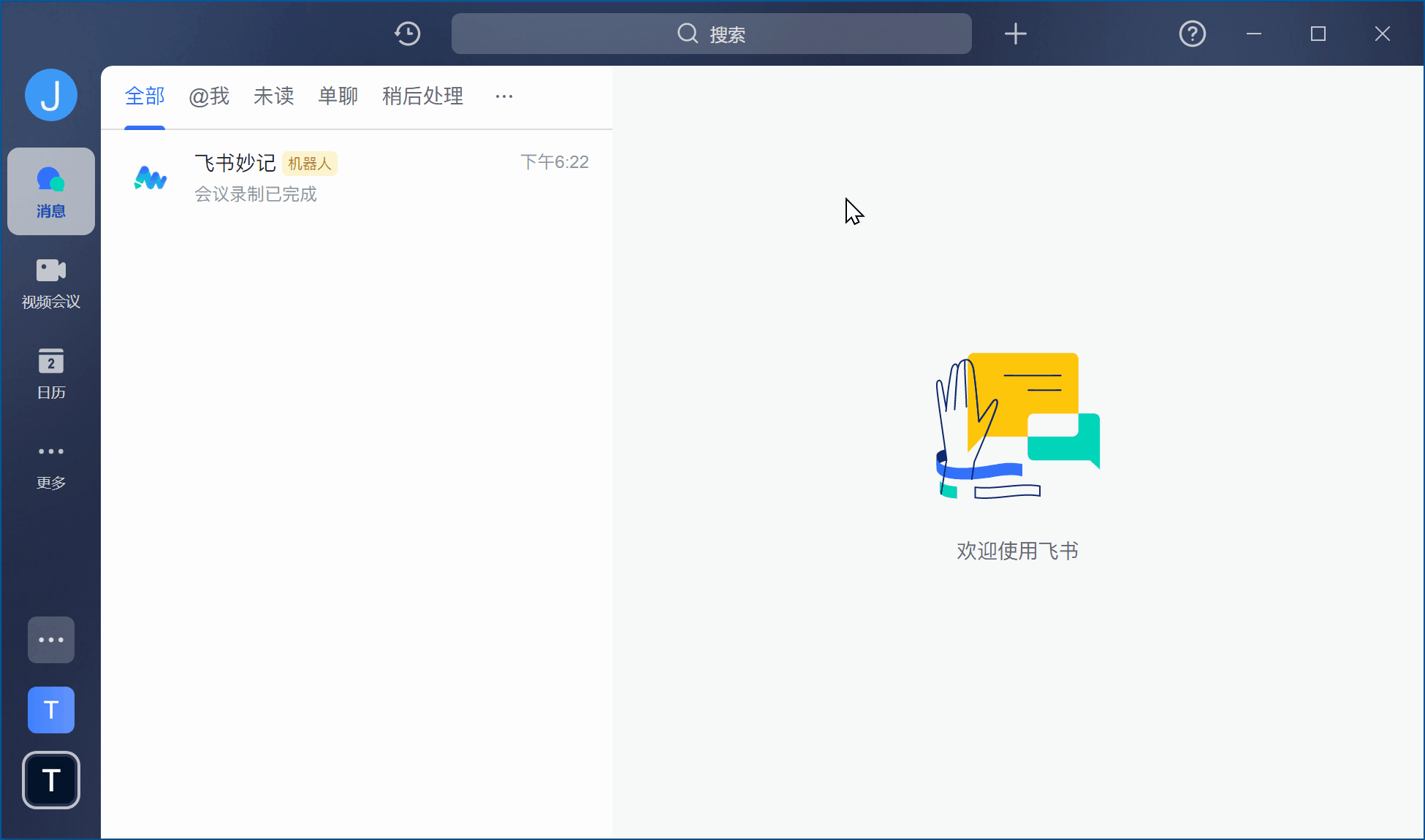The height and width of the screenshot is (840, 1425).
Task: Switch to the @我 tab
Action: pos(209,96)
